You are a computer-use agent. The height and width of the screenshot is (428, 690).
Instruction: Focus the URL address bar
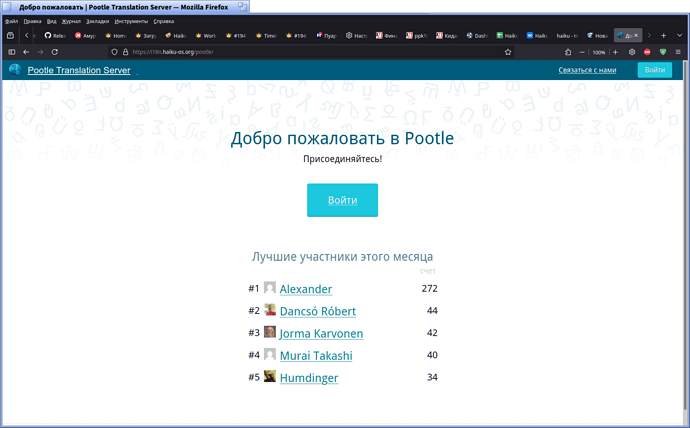coord(300,52)
